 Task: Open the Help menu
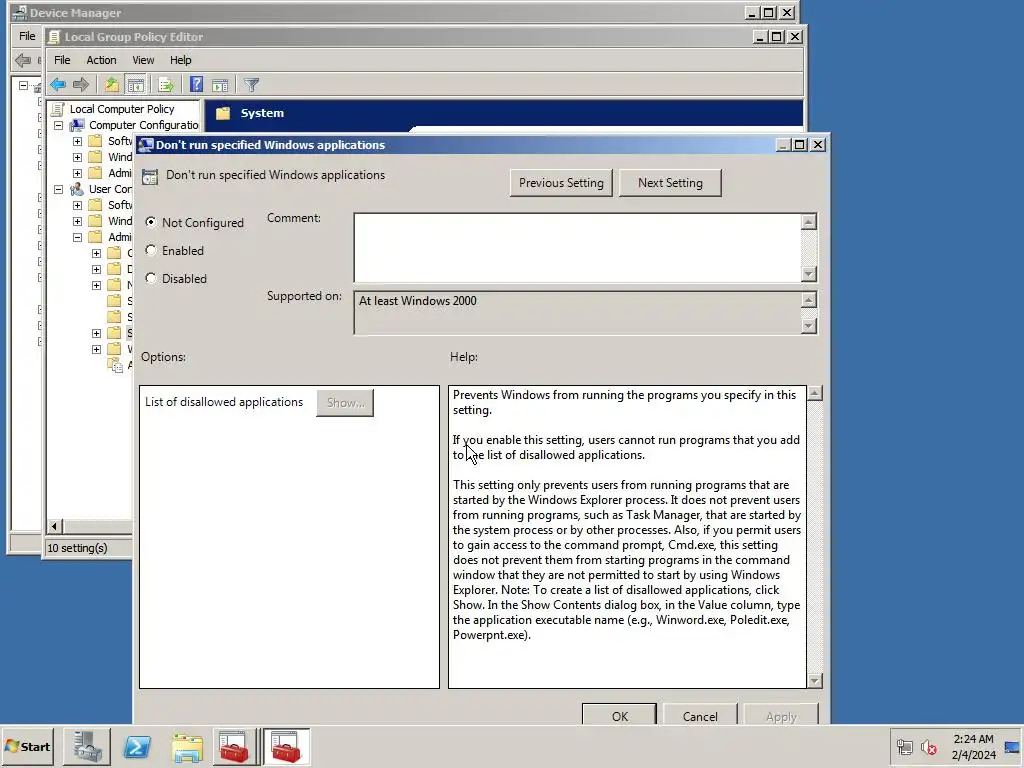pos(180,60)
